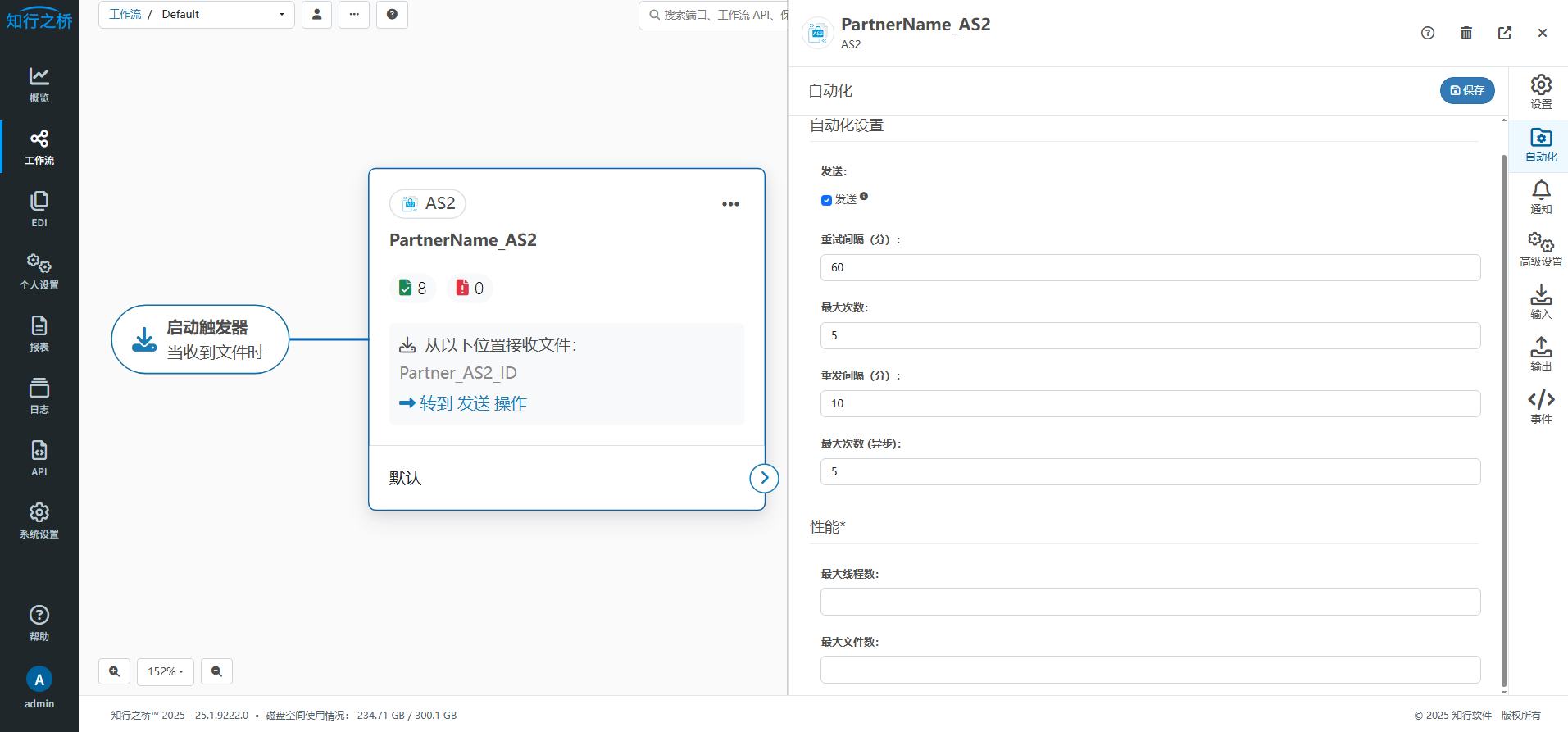Click the 保存 save button
Viewport: 1568px width, 732px height.
[1466, 90]
